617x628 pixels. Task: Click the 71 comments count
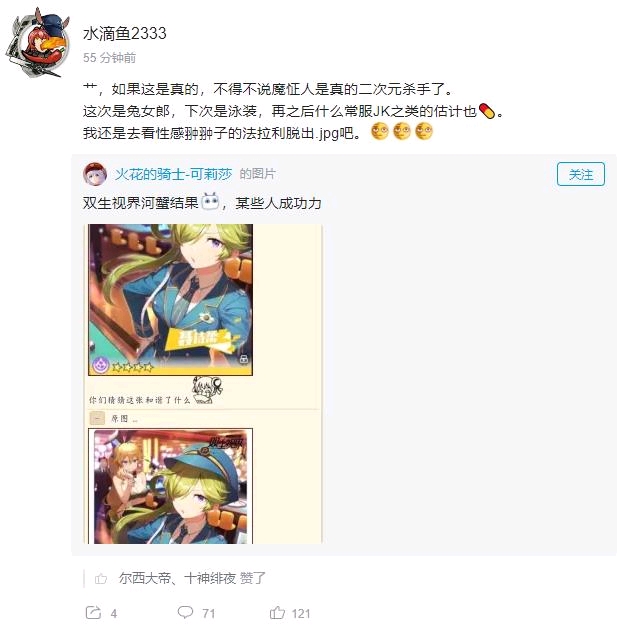(209, 613)
